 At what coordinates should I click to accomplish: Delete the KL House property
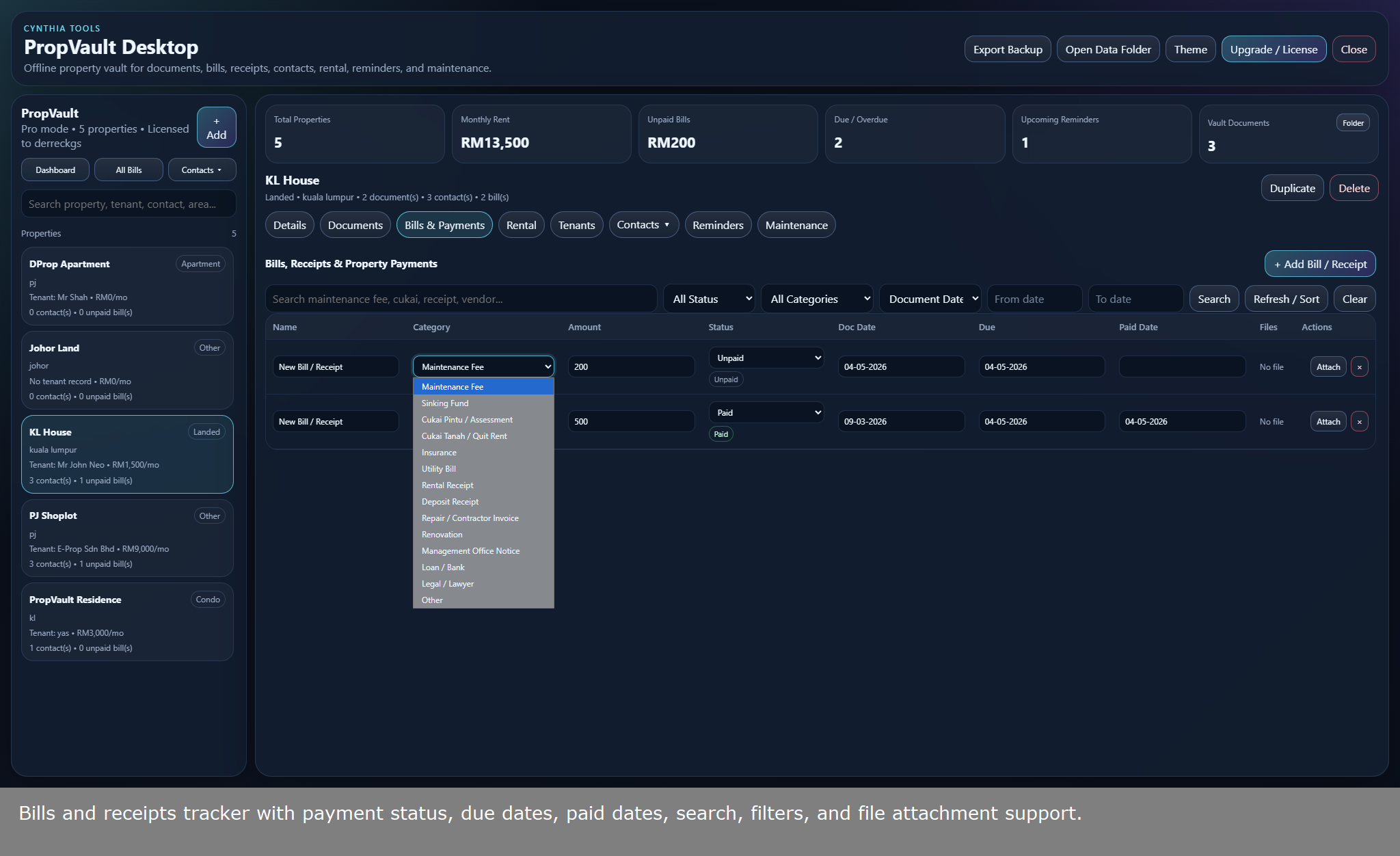[x=1354, y=188]
